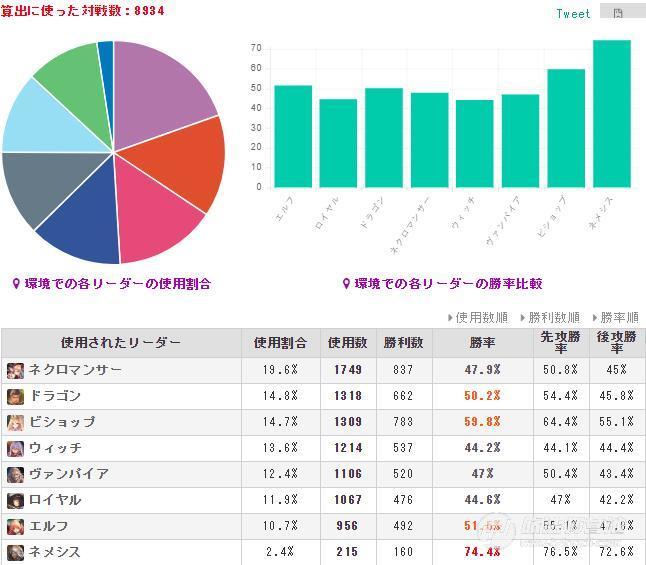Click the Royal leader portrait icon
This screenshot has width=646, height=565.
(x=15, y=500)
